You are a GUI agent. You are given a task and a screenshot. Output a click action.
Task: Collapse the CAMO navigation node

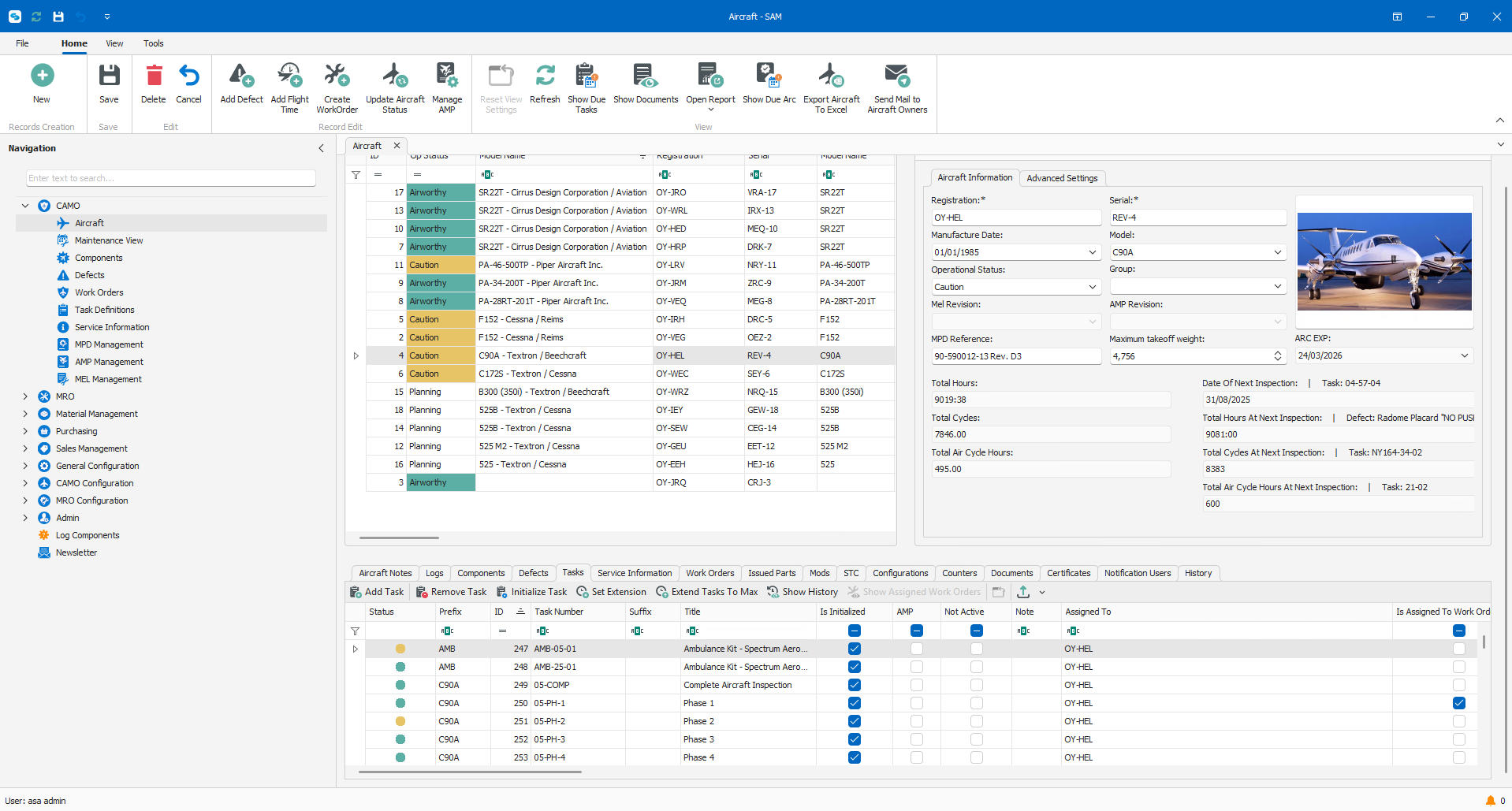pos(25,206)
